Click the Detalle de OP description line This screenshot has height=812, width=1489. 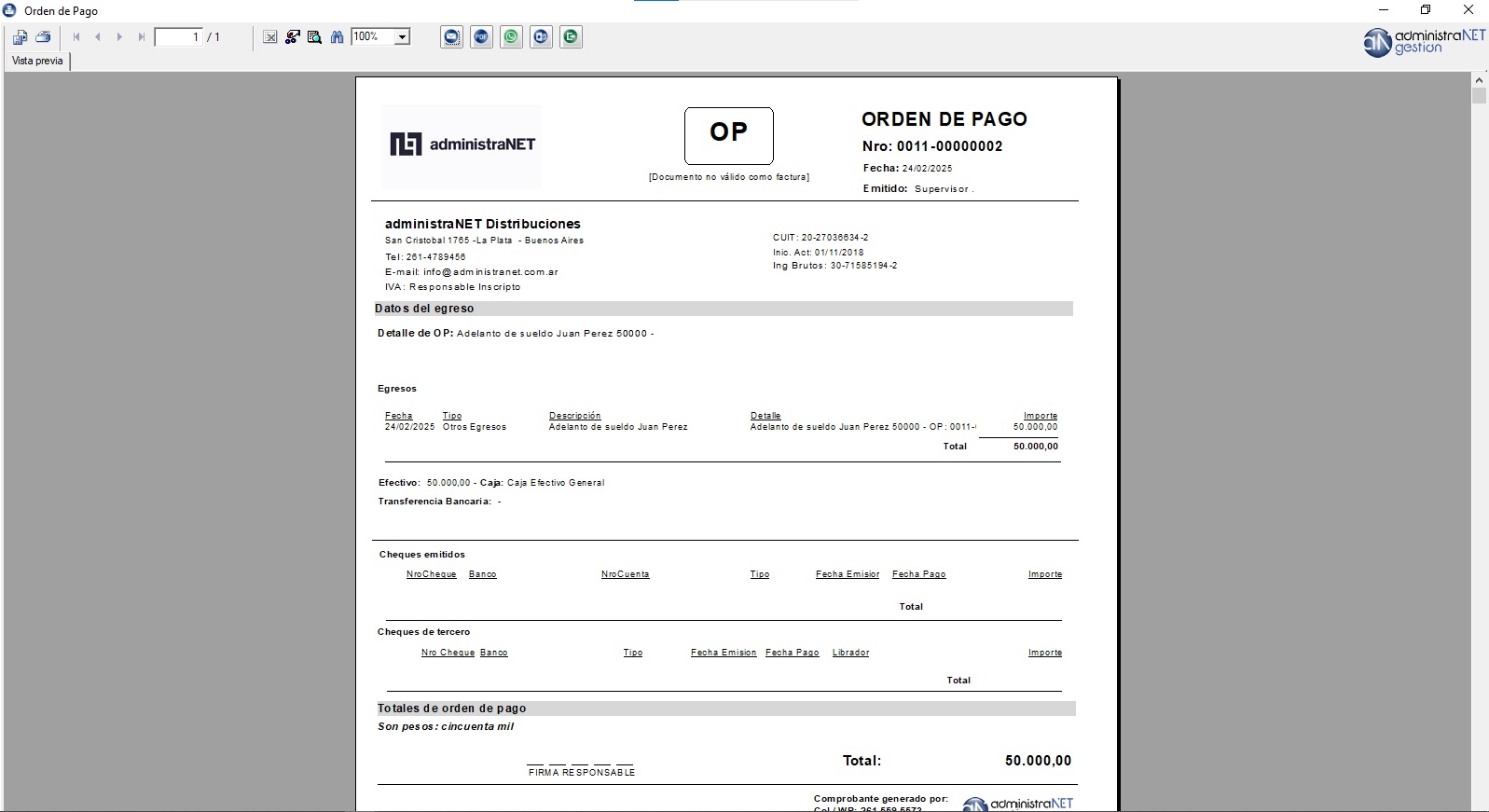(516, 334)
